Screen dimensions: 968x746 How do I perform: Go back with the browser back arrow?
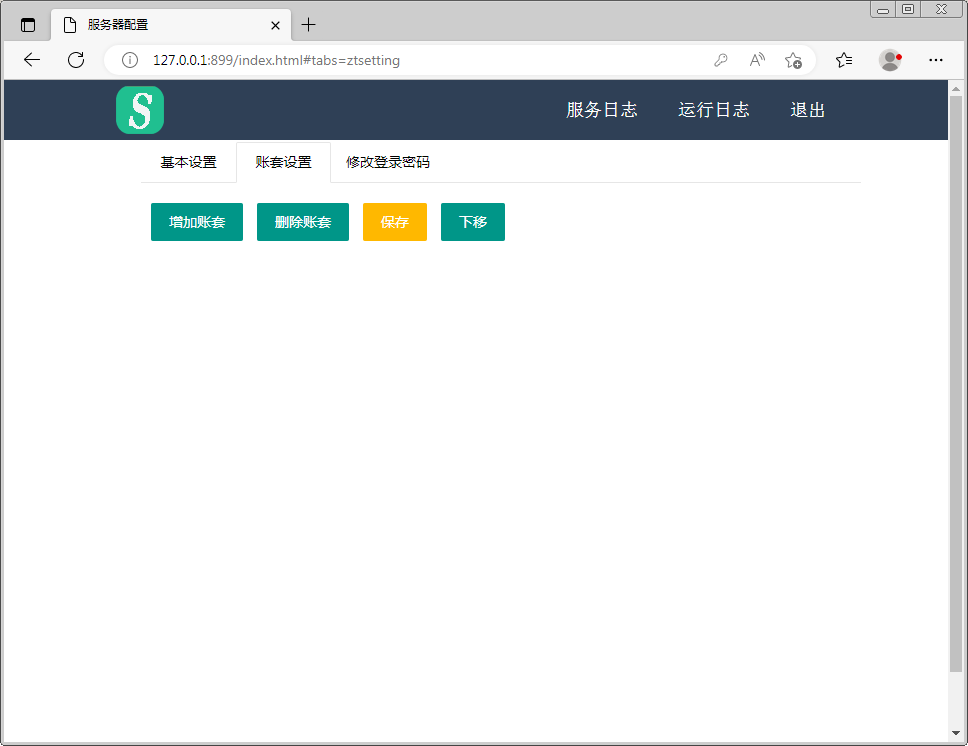(31, 60)
